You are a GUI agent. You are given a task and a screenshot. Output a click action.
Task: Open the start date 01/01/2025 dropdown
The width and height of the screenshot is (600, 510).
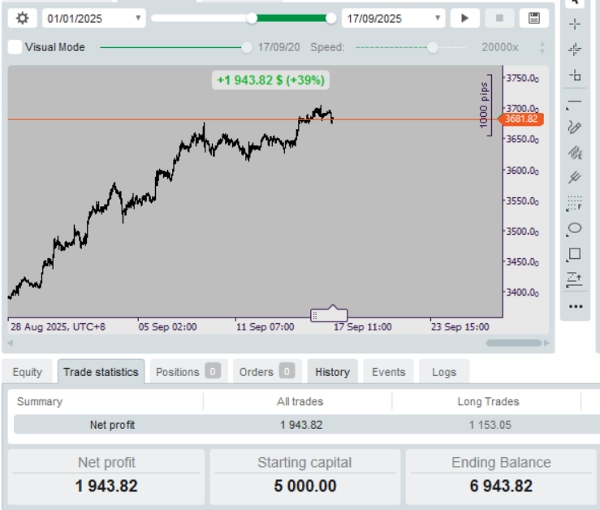point(138,18)
